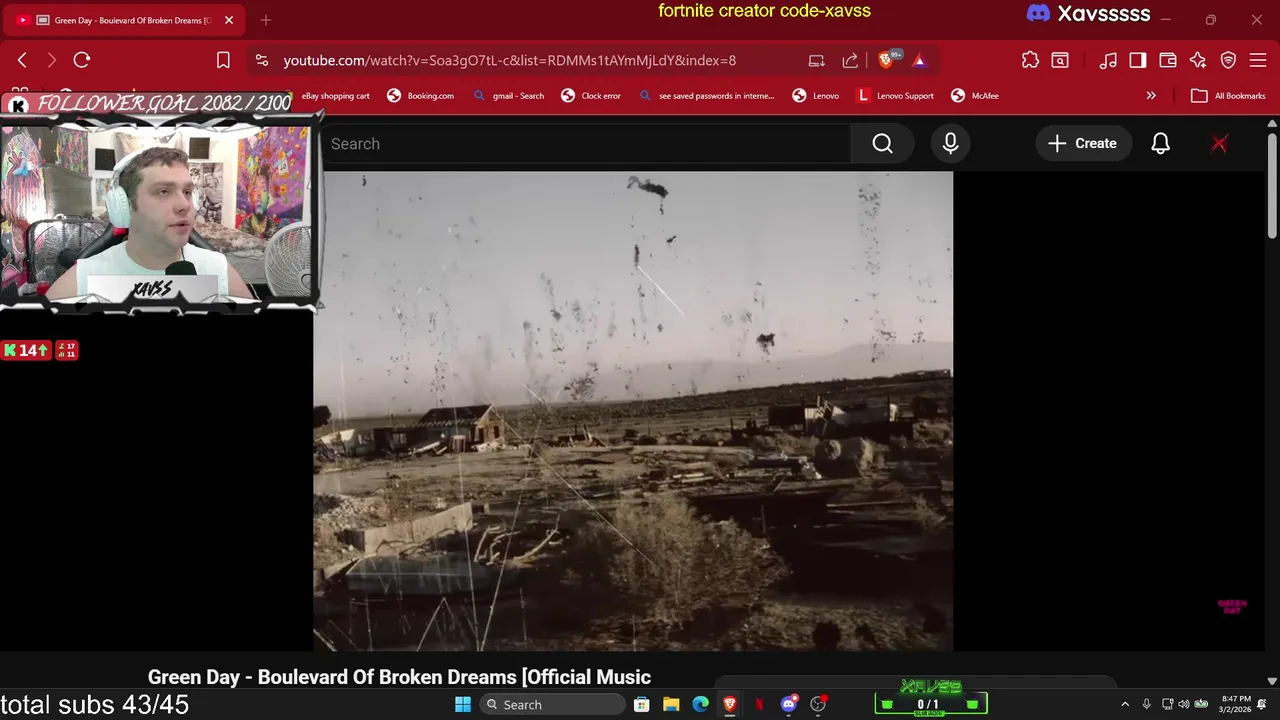Image resolution: width=1280 pixels, height=720 pixels.
Task: Open the YouTube Create button
Action: coord(1082,143)
